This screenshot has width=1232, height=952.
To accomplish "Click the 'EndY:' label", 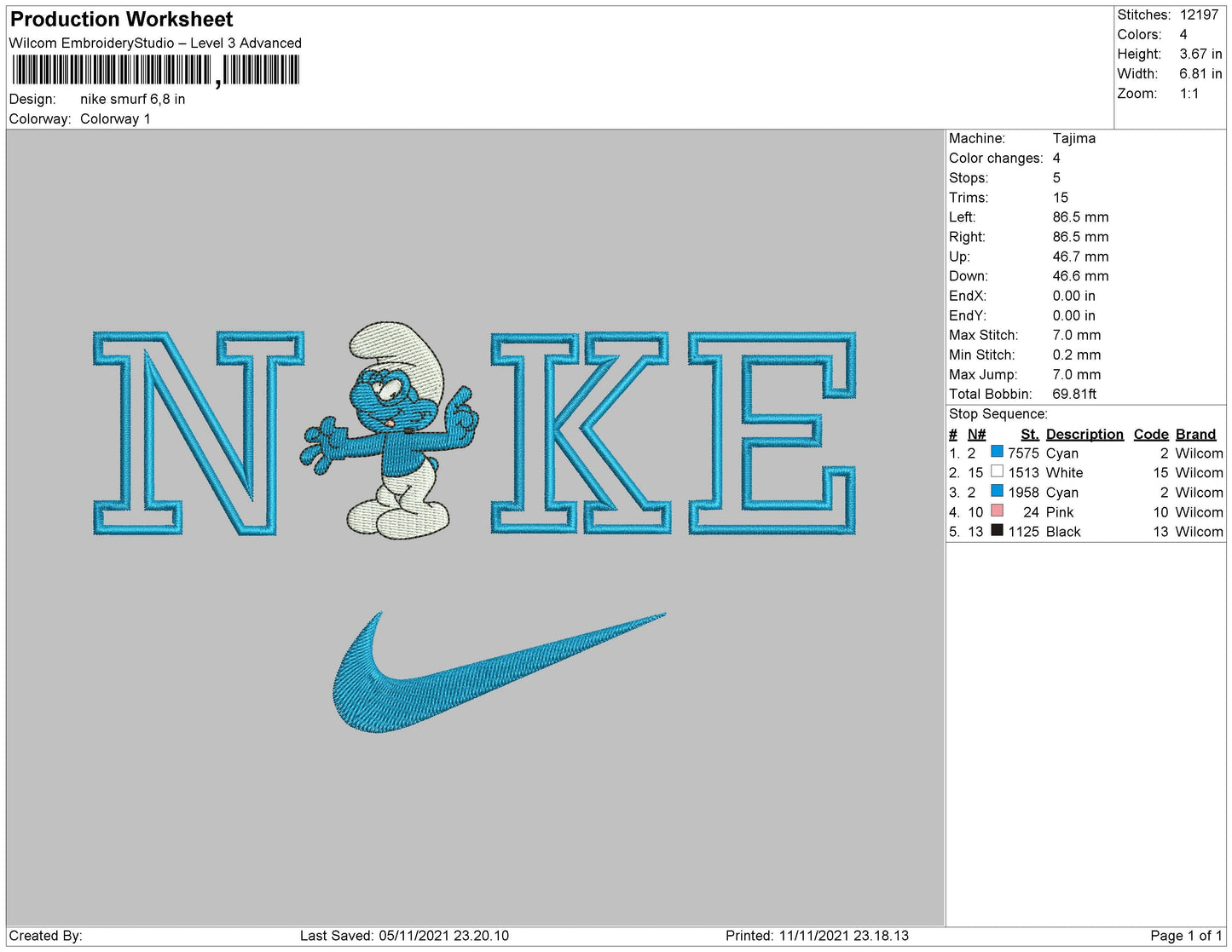I will pyautogui.click(x=968, y=314).
